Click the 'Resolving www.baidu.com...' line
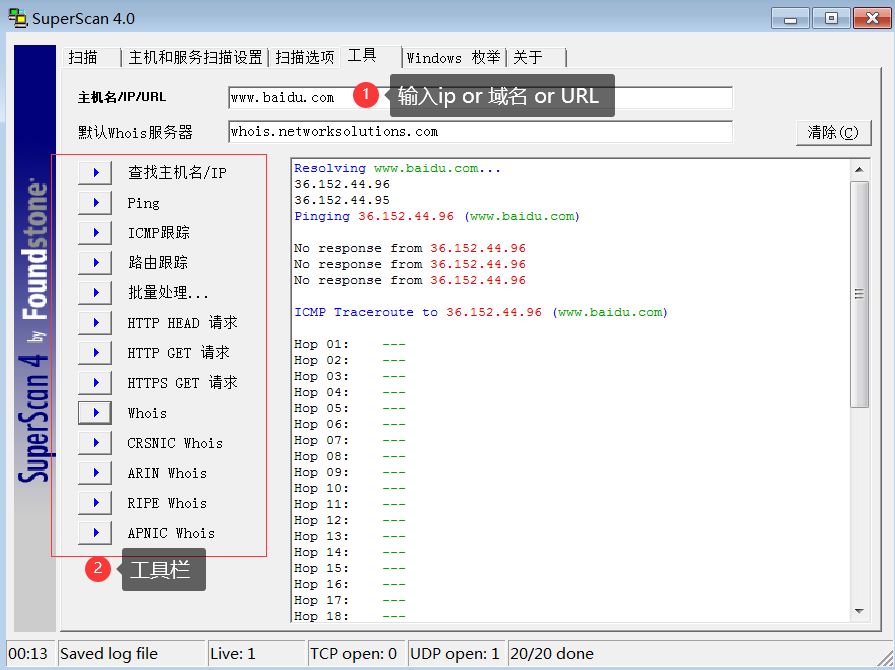 click(x=397, y=168)
